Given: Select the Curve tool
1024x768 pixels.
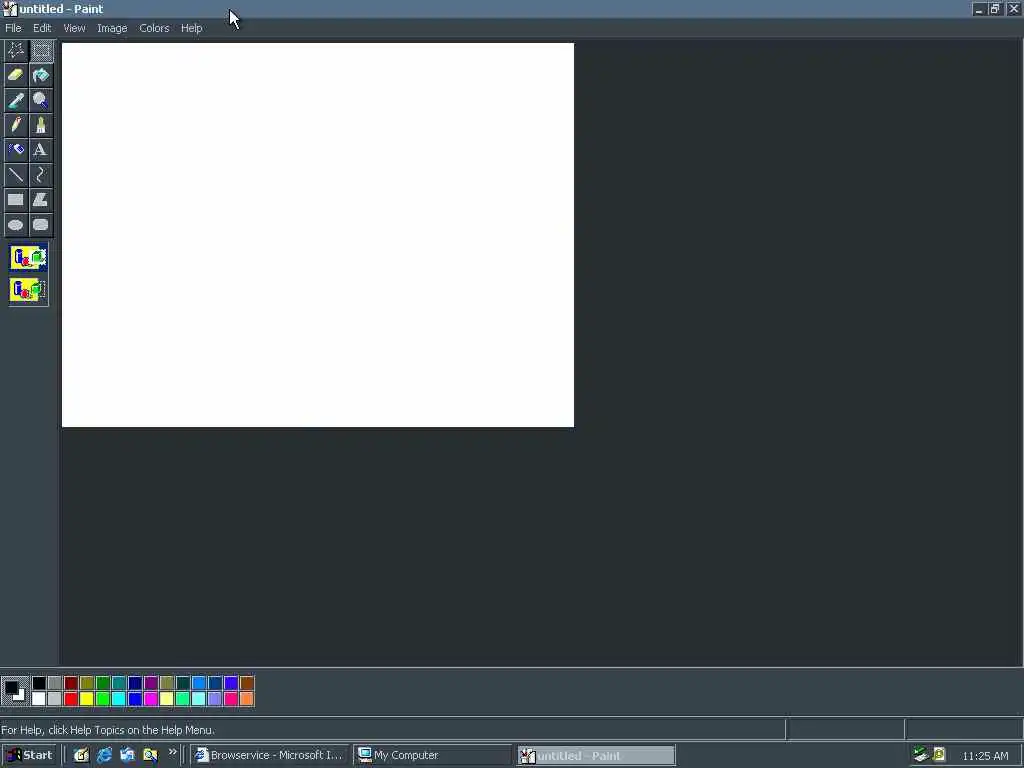Looking at the screenshot, I should 40,174.
